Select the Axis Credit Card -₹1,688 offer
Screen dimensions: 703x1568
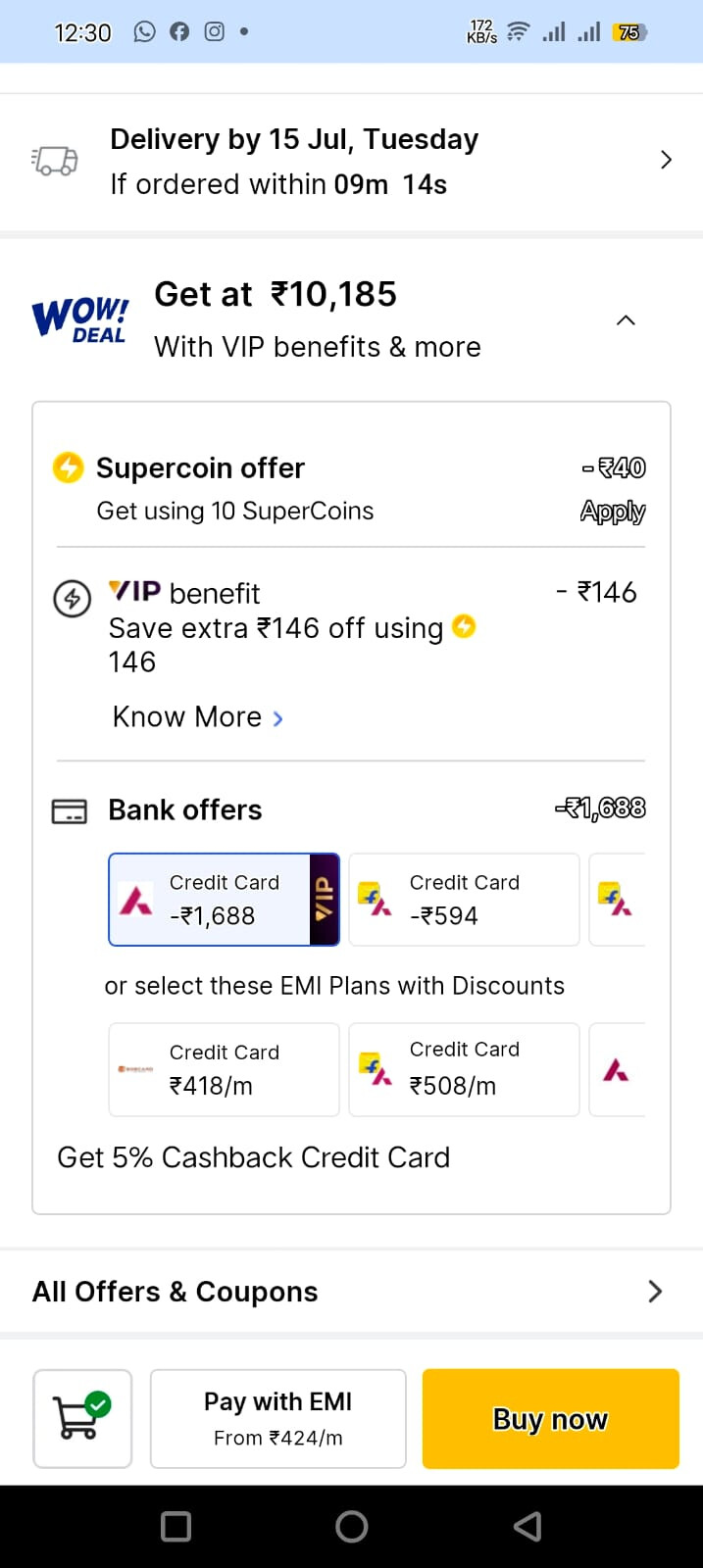[x=224, y=900]
